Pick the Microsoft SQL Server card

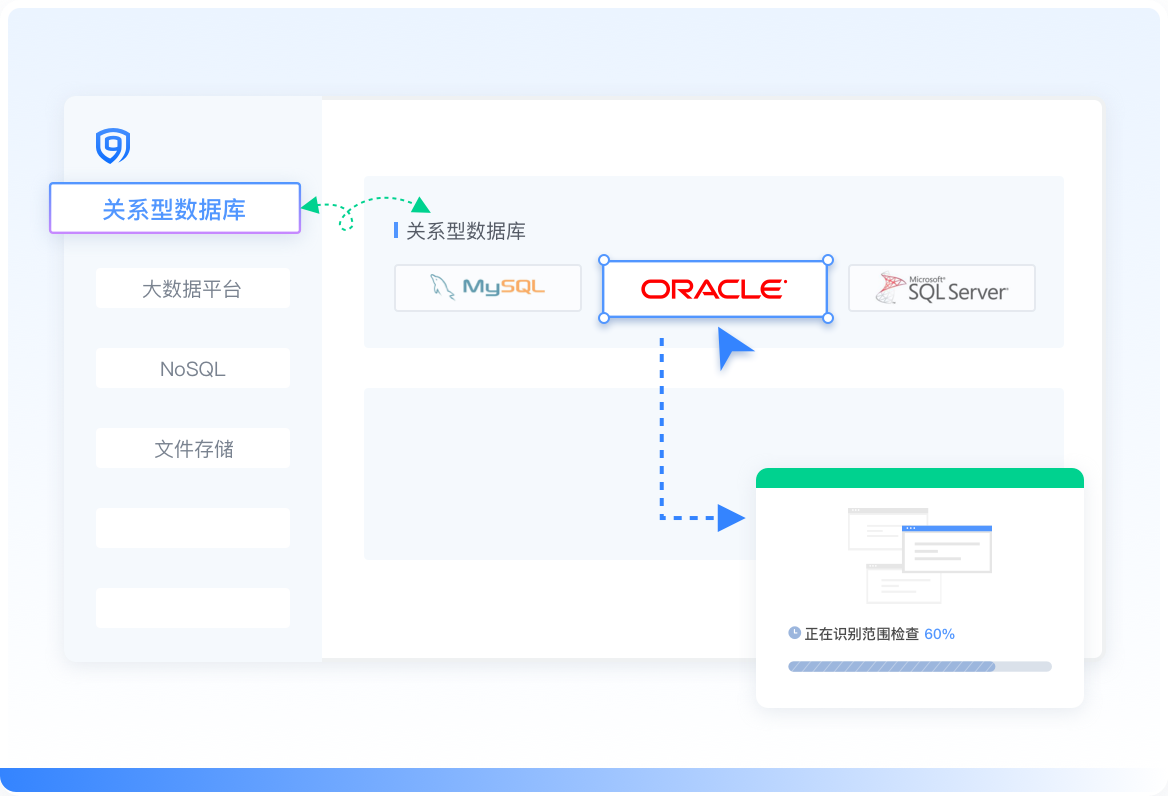tap(942, 288)
